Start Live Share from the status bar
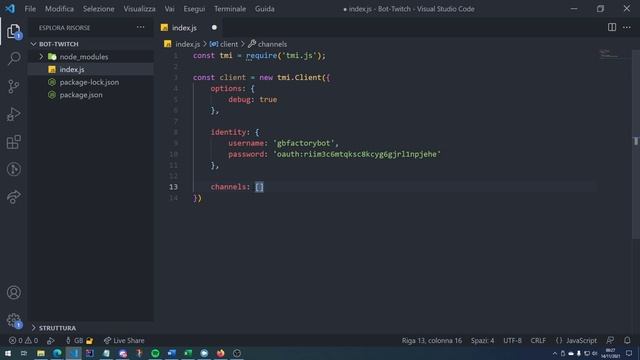640x360 pixels. [x=124, y=340]
